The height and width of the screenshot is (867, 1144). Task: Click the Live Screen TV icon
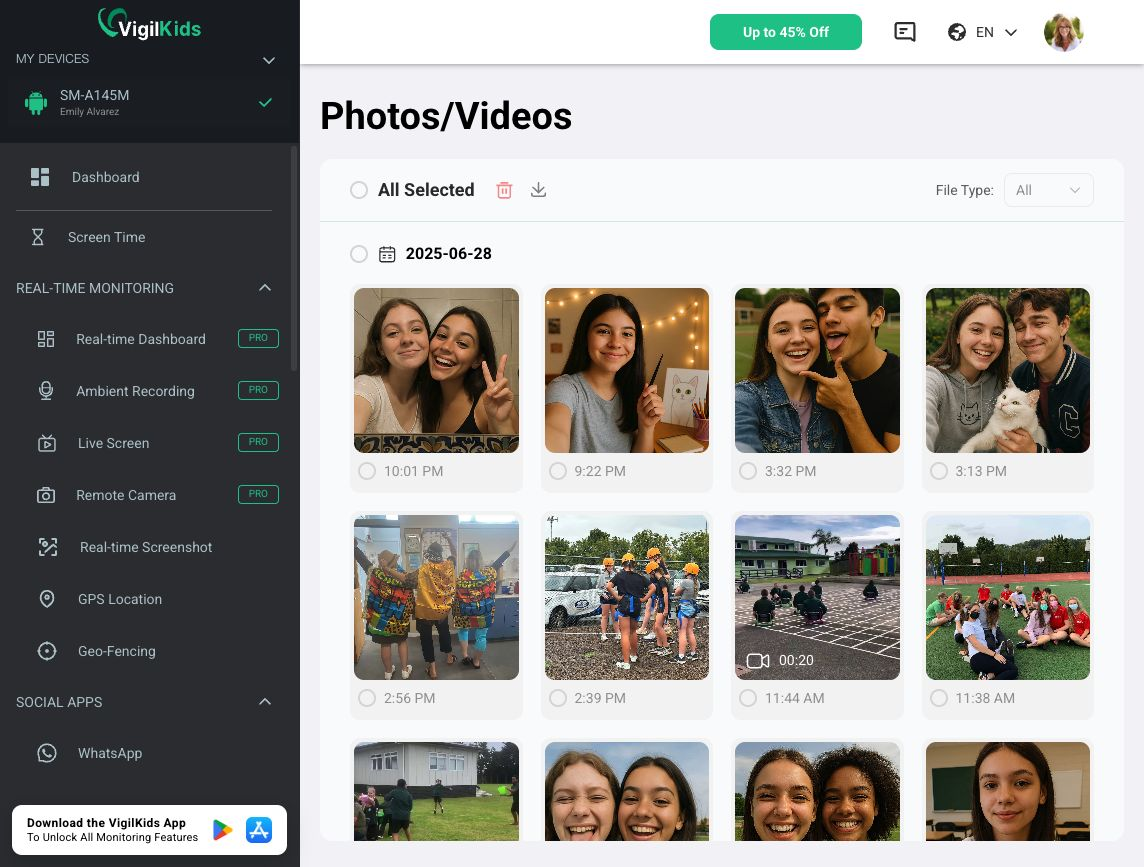pyautogui.click(x=47, y=443)
